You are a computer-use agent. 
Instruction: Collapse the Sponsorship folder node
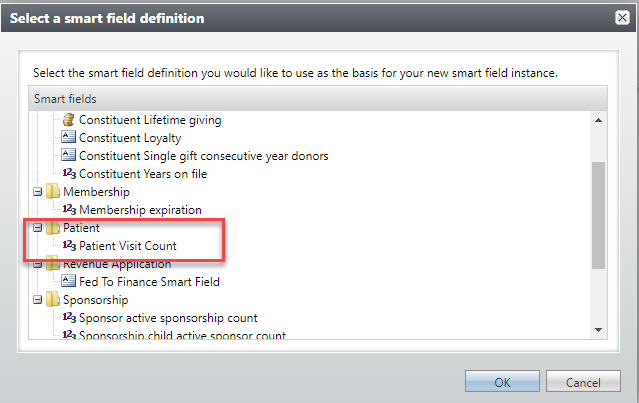(38, 300)
